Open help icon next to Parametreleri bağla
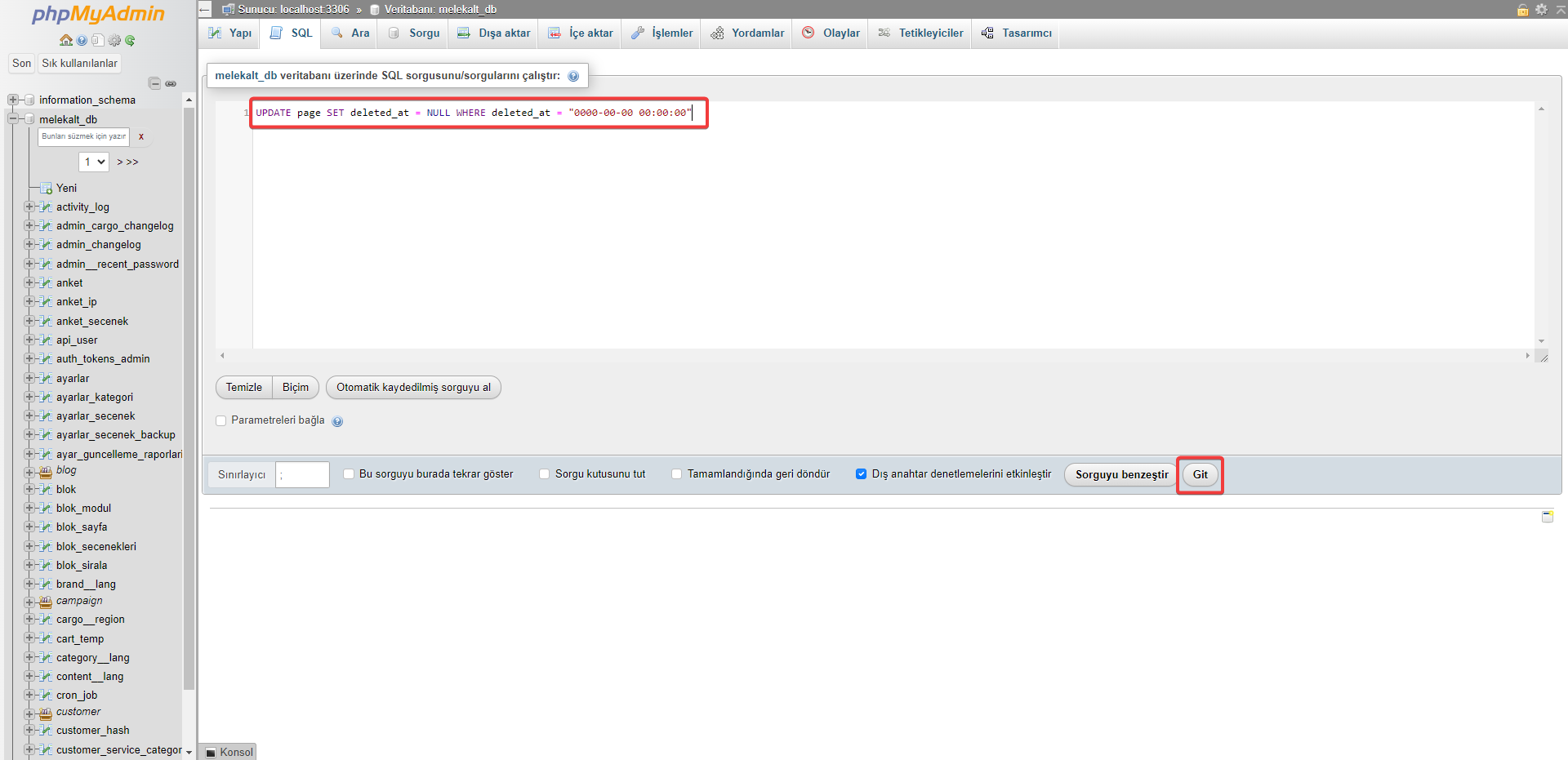This screenshot has height=760, width=1568. (x=337, y=421)
